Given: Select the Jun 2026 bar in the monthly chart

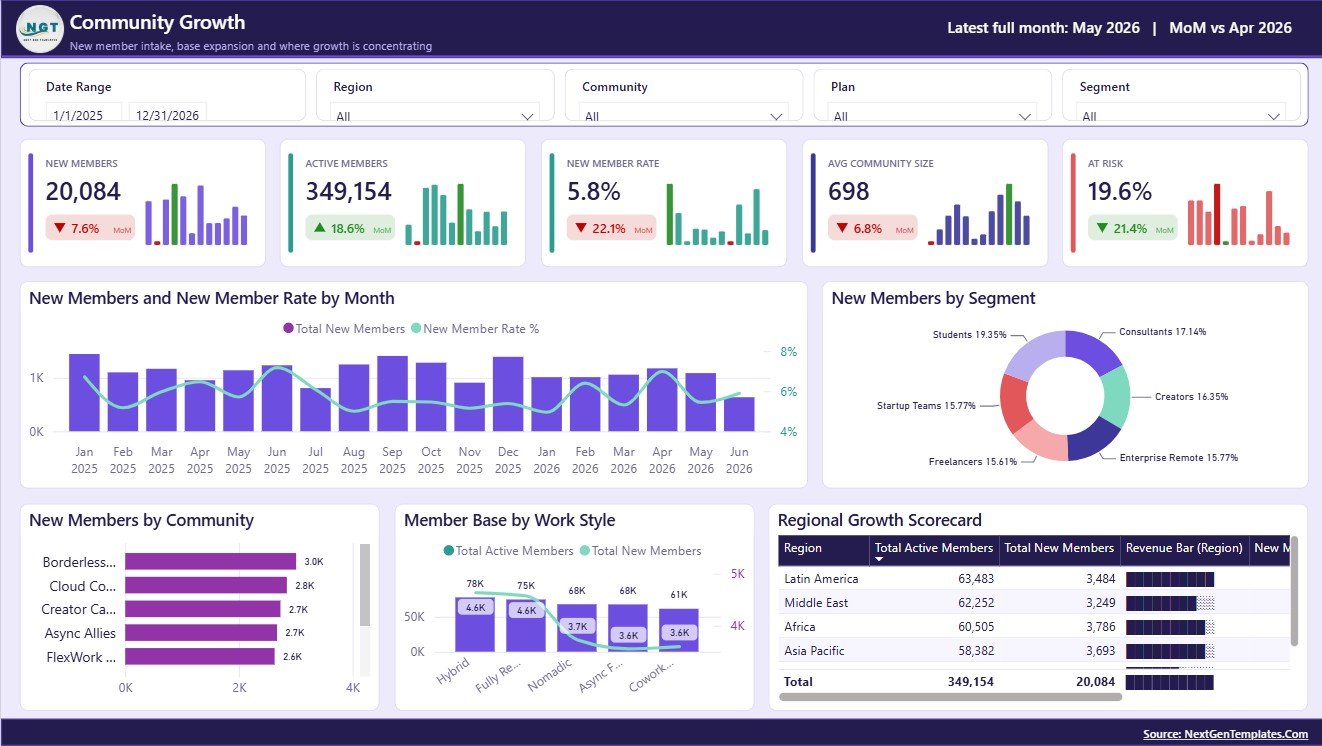Looking at the screenshot, I should pyautogui.click(x=739, y=415).
